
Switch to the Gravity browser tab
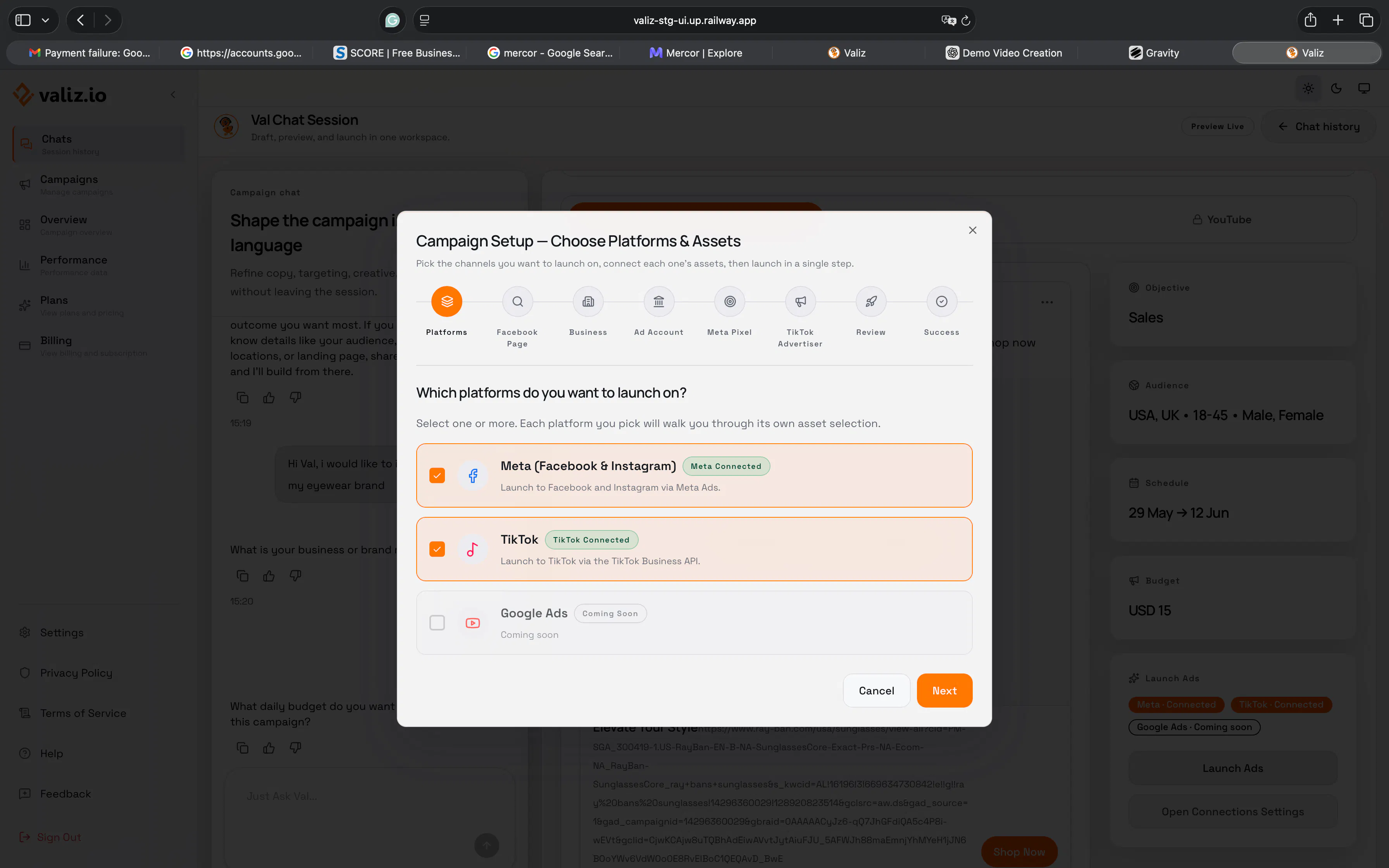pos(1154,53)
